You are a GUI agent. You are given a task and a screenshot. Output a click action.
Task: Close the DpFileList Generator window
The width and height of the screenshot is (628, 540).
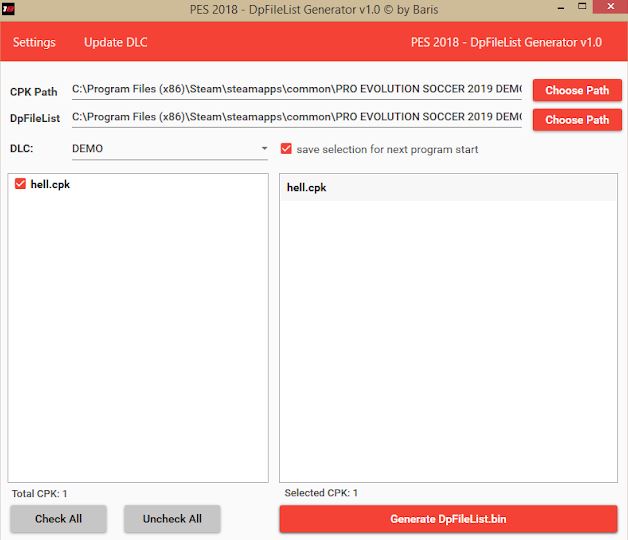tap(610, 7)
